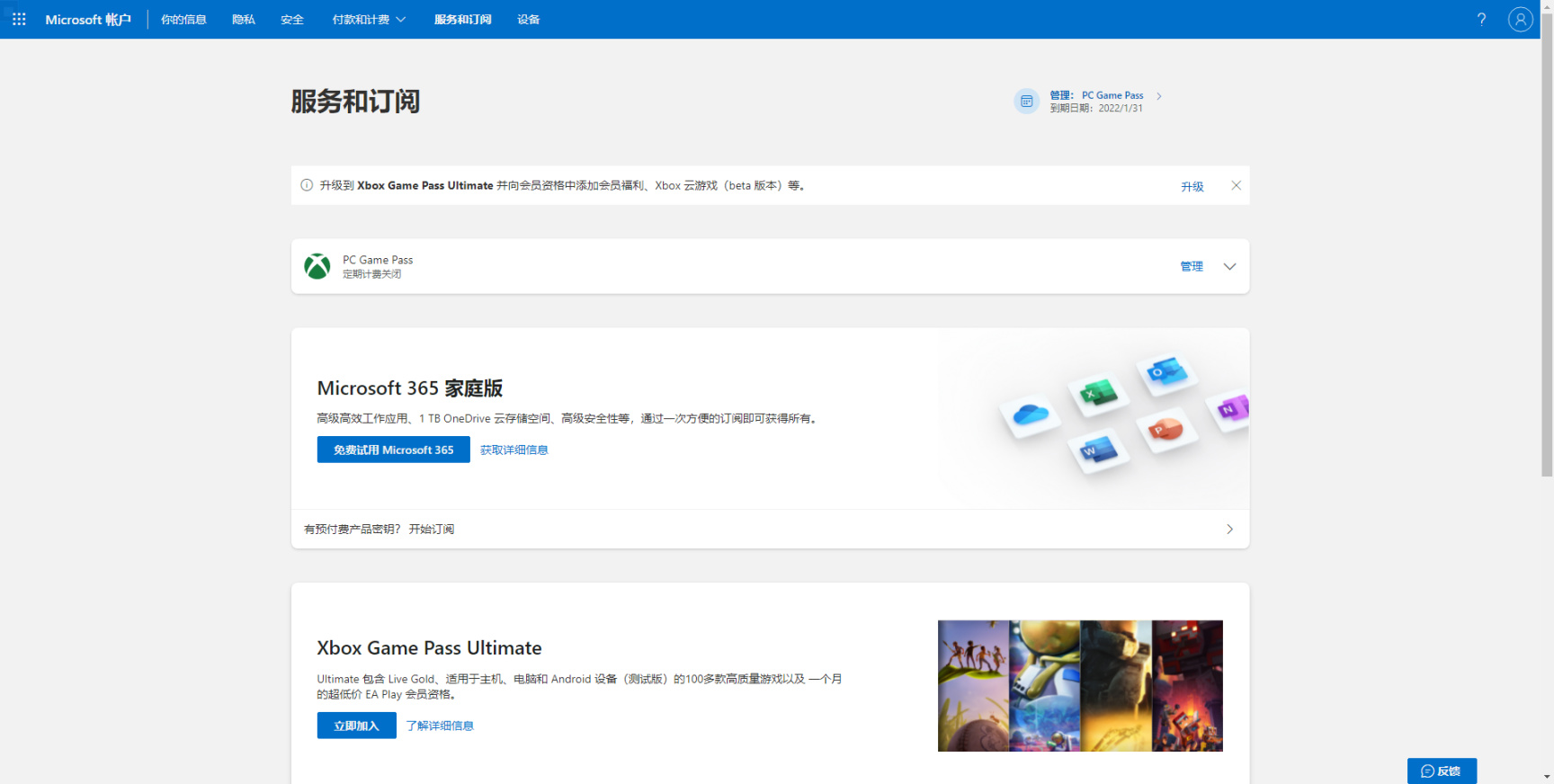Click the 立即加入 button
Viewport: 1554px width, 784px height.
(x=356, y=726)
